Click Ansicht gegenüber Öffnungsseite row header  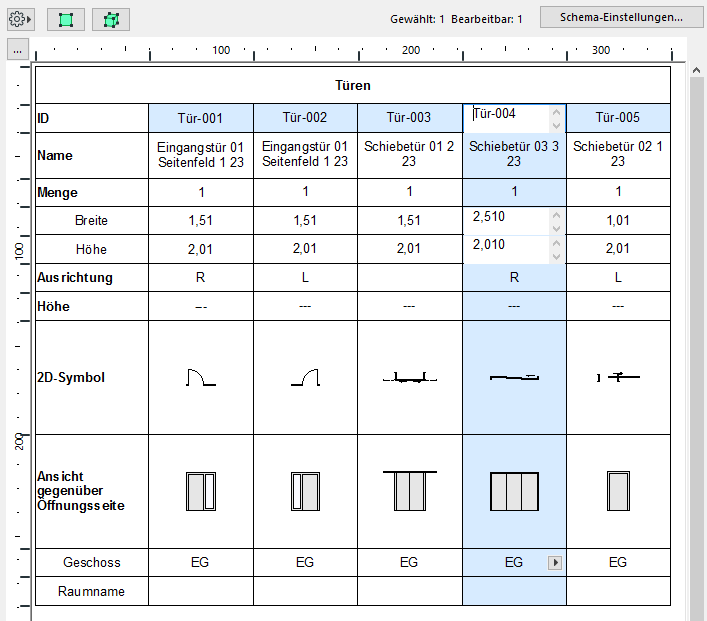click(x=92, y=492)
